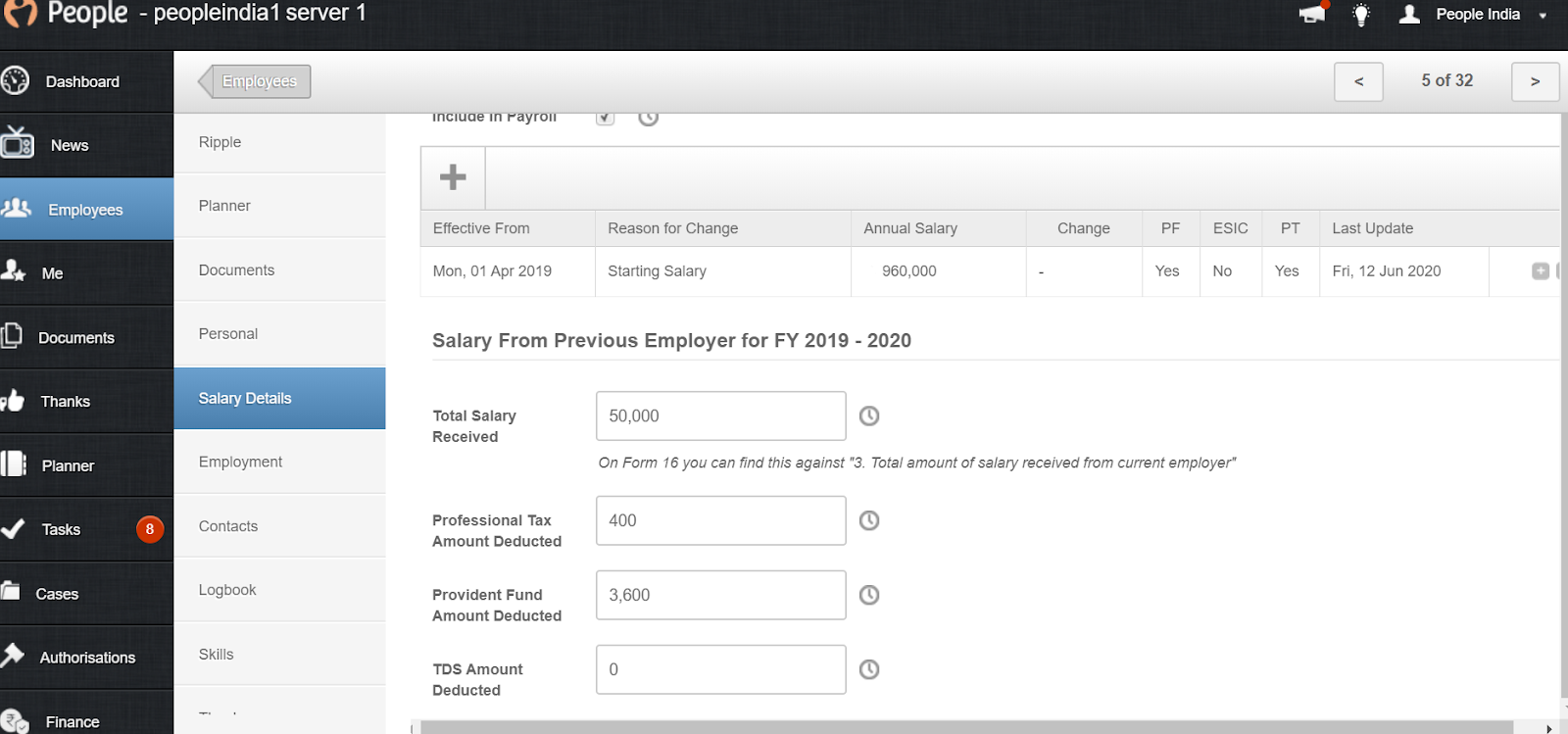Click the 5 of 32 record counter
The height and width of the screenshot is (734, 1568).
coord(1447,80)
